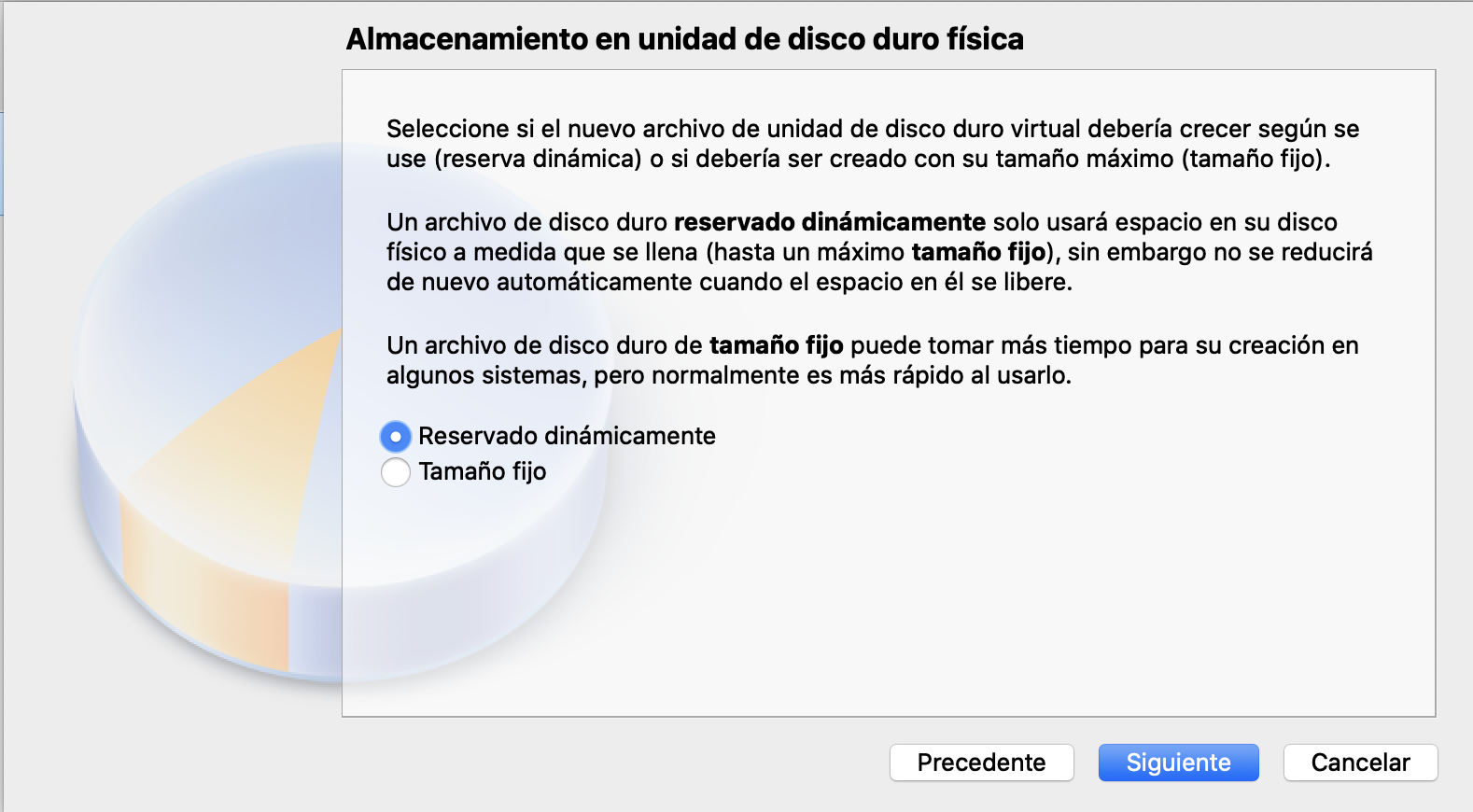This screenshot has width=1473, height=812.
Task: Go back with the Precedente button
Action: pyautogui.click(x=981, y=763)
